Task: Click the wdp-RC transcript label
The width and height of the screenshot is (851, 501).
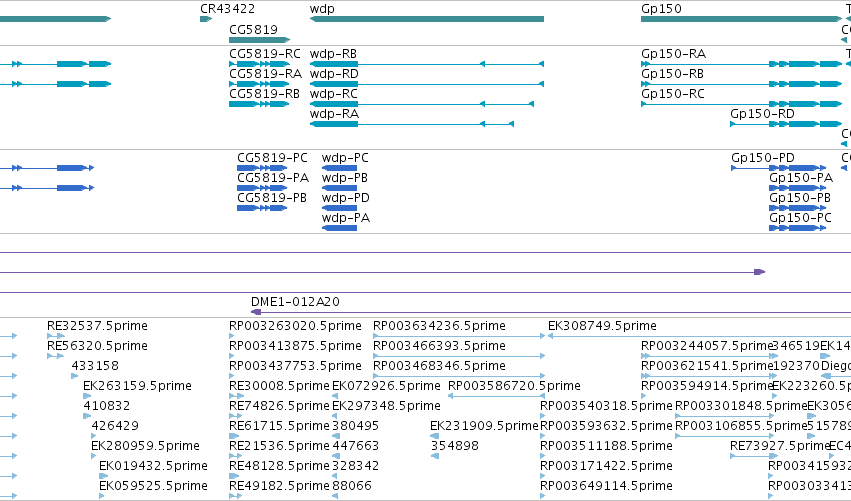Action: click(334, 94)
